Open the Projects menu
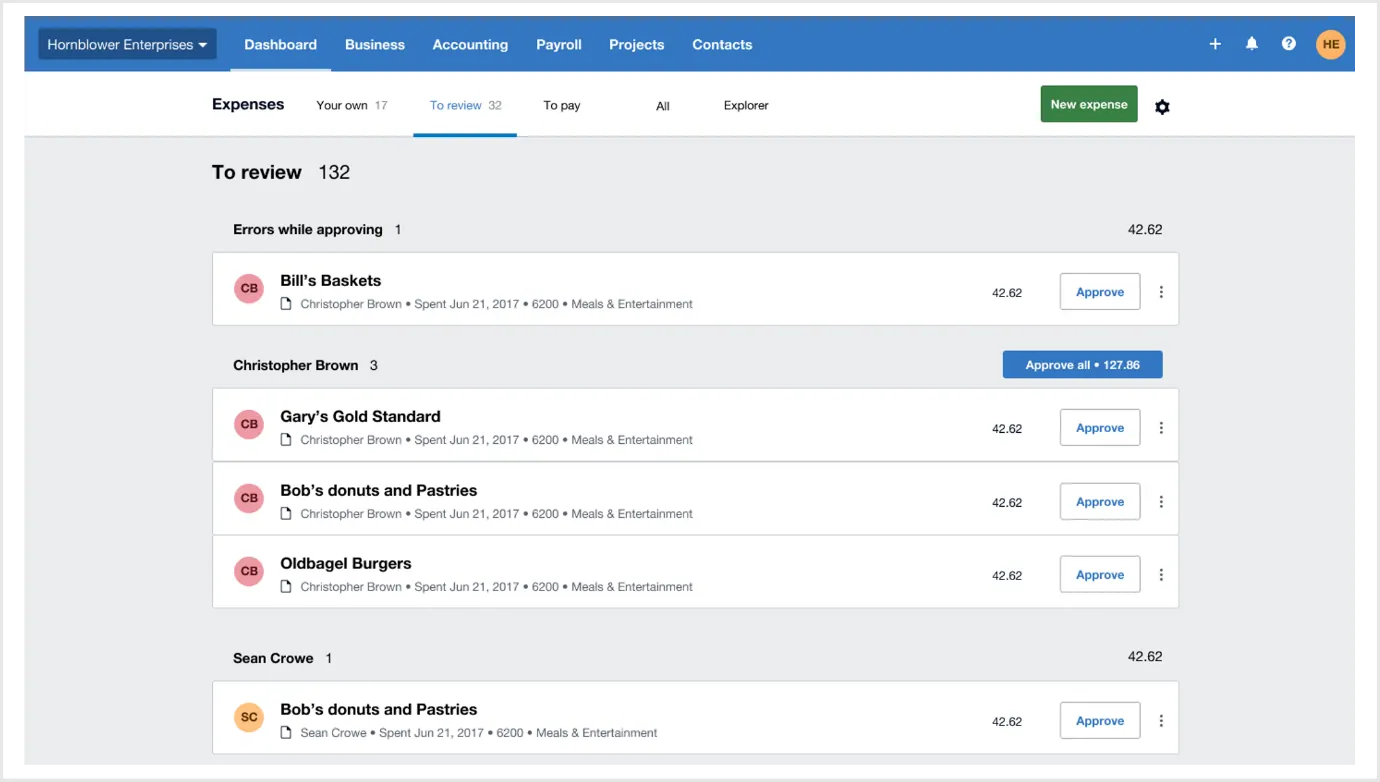Image resolution: width=1380 pixels, height=782 pixels. coord(637,44)
